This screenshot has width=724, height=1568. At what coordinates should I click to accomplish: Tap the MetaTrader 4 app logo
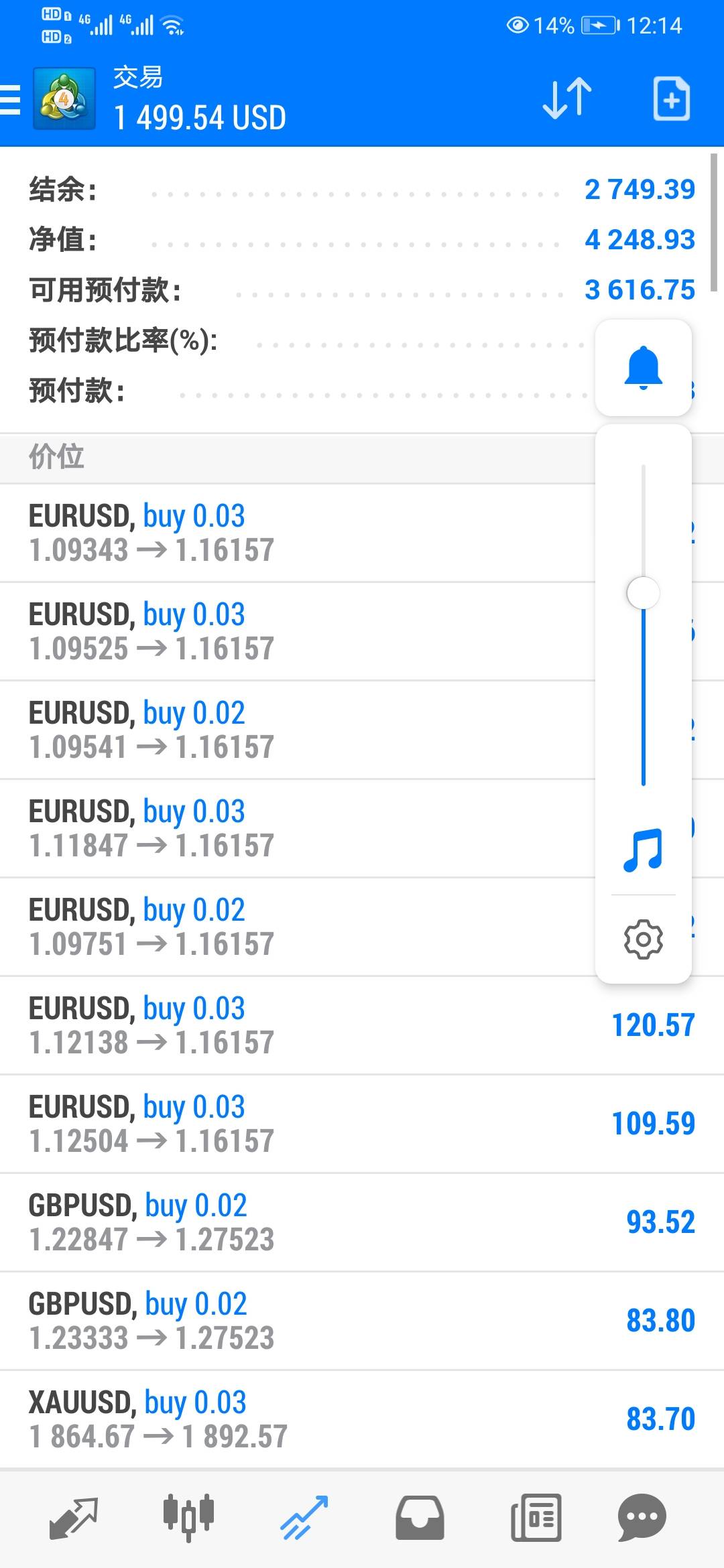pos(64,99)
